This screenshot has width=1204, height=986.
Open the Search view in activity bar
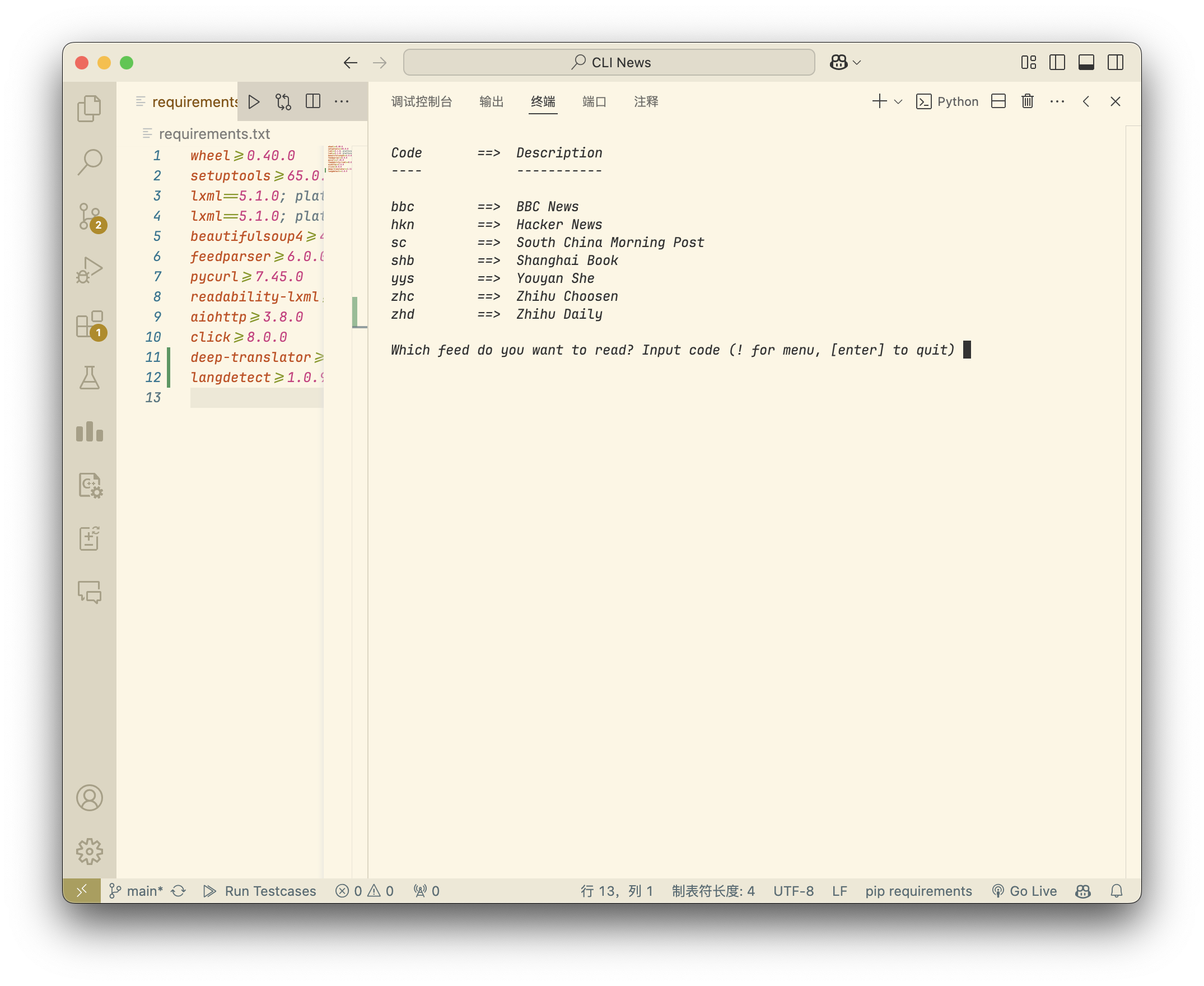click(89, 162)
